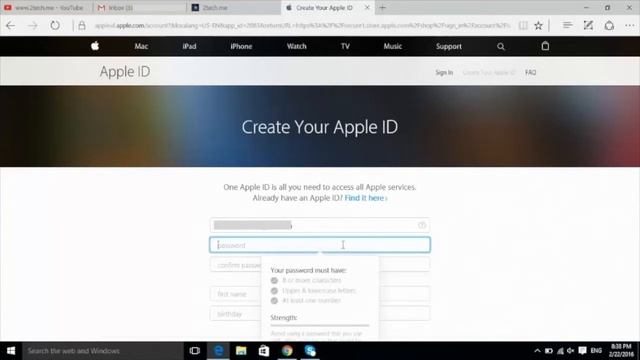Open Task View on the taskbar
The image size is (640, 360).
tap(195, 351)
